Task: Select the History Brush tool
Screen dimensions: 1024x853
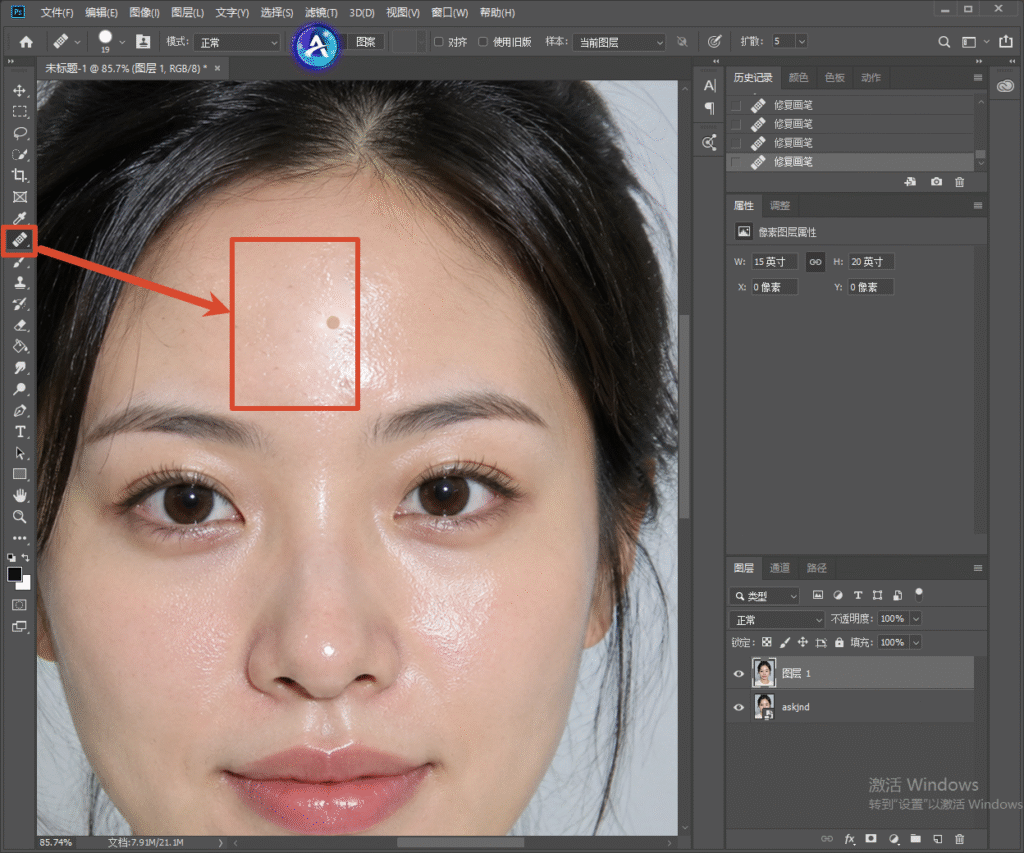Action: point(20,304)
